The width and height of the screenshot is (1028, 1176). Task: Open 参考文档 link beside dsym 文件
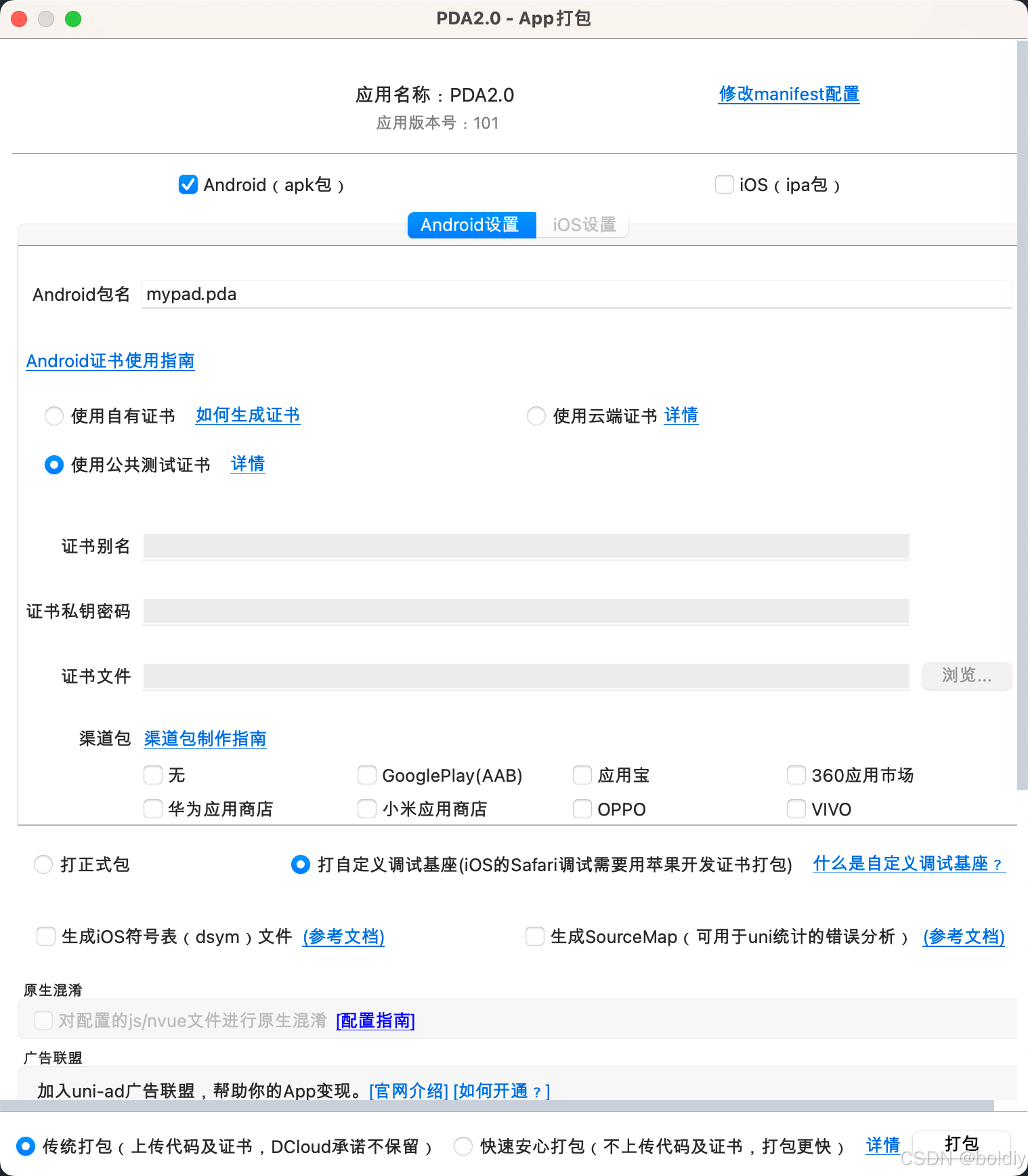(x=344, y=937)
